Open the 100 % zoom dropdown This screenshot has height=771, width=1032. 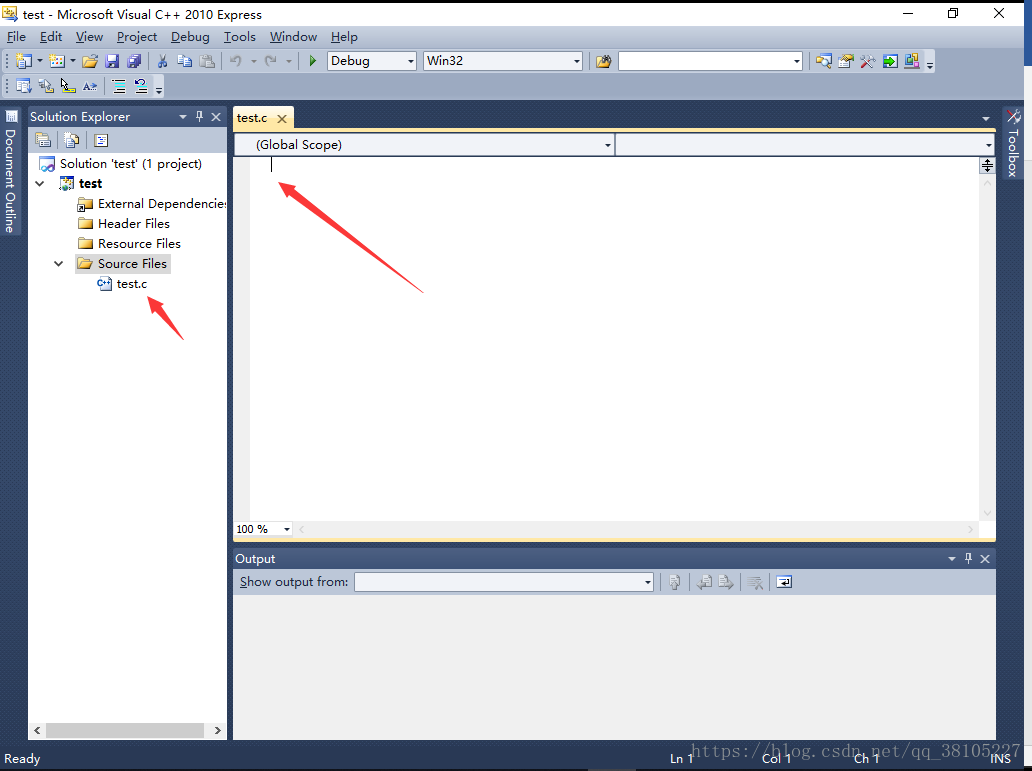coord(287,529)
